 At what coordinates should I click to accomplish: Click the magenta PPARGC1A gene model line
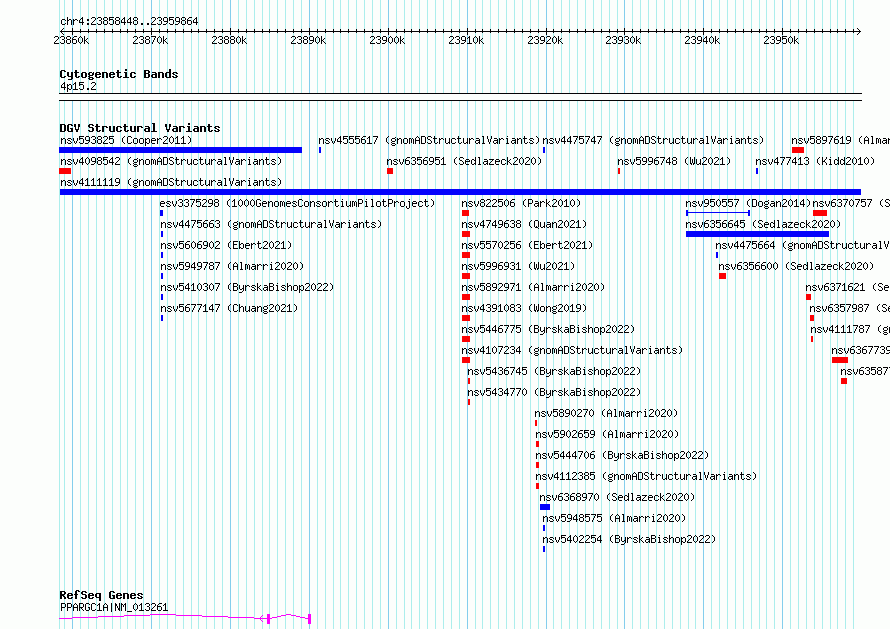tap(185, 617)
